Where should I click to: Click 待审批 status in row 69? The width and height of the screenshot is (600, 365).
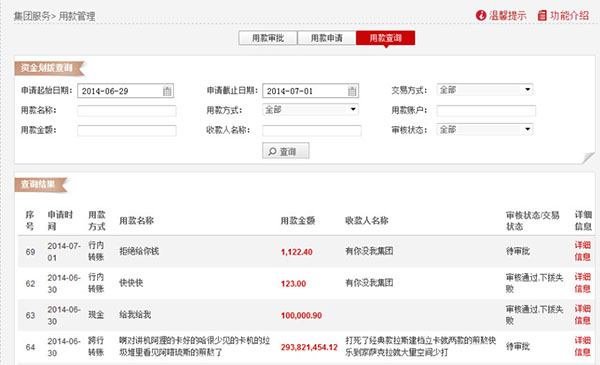(x=518, y=251)
